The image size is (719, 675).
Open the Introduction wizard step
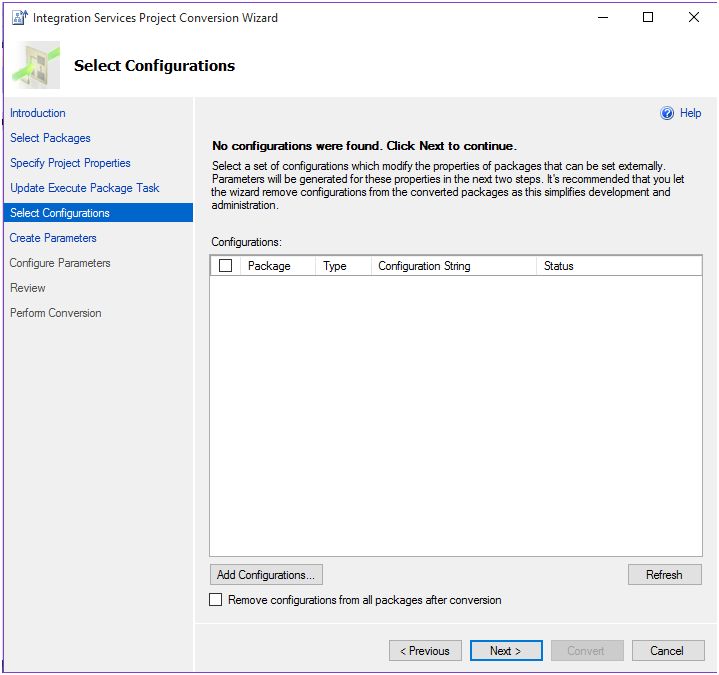(x=38, y=113)
